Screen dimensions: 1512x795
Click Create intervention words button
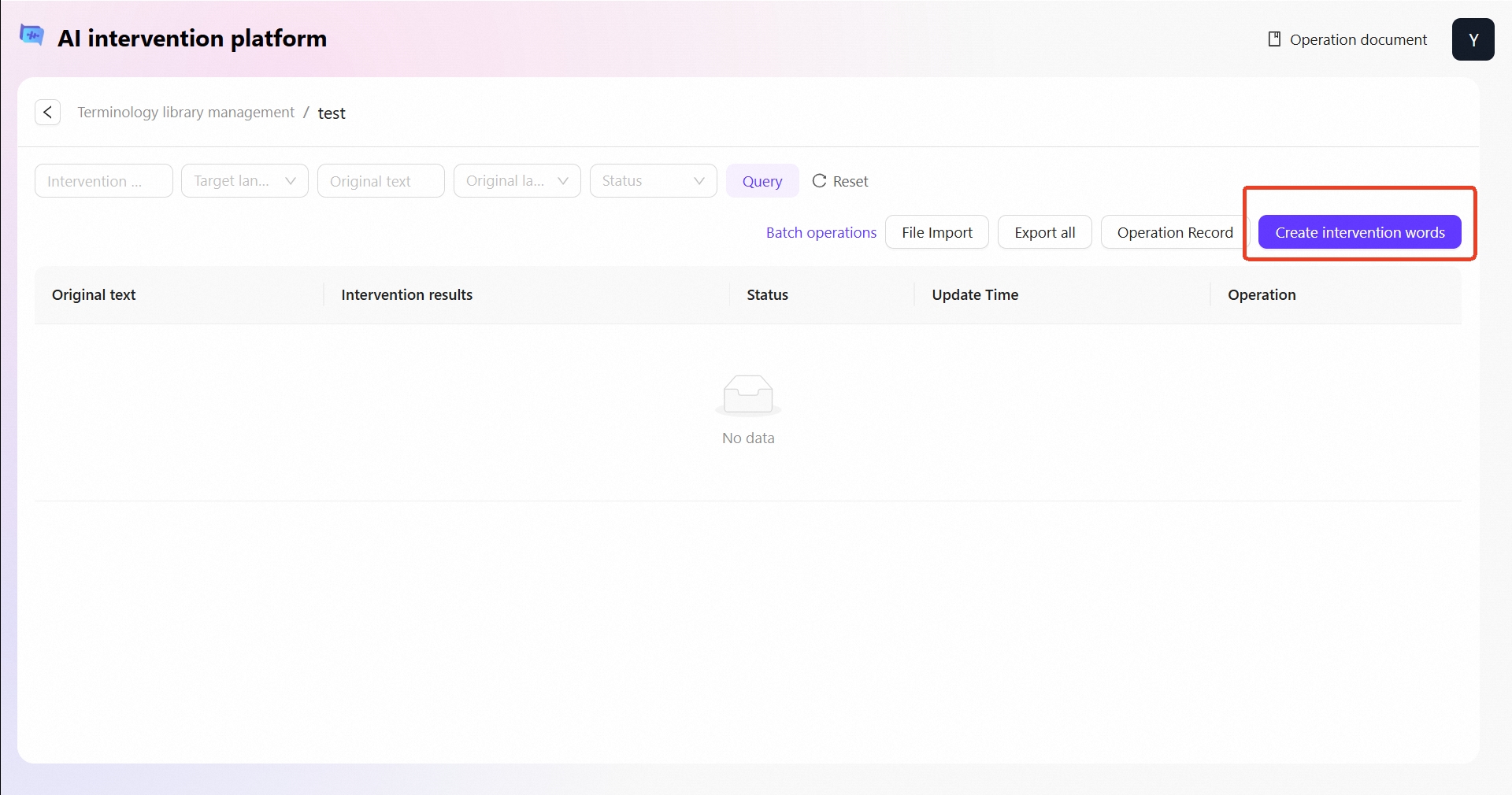coord(1359,232)
